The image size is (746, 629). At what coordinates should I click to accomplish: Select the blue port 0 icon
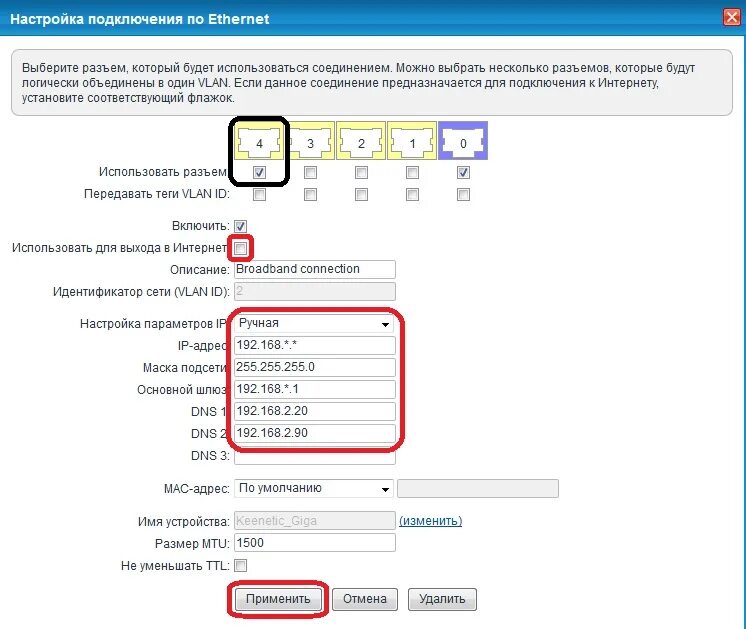tap(463, 141)
